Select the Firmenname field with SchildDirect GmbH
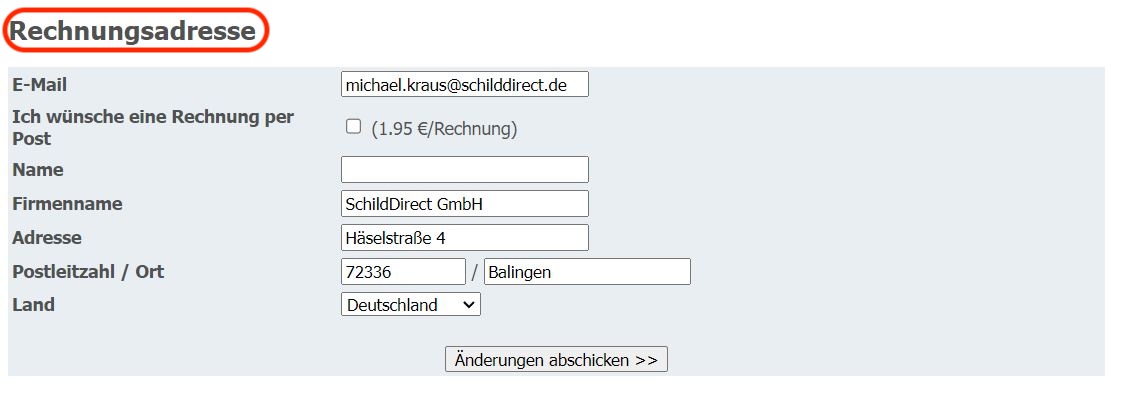This screenshot has height=405, width=1144. click(x=465, y=204)
